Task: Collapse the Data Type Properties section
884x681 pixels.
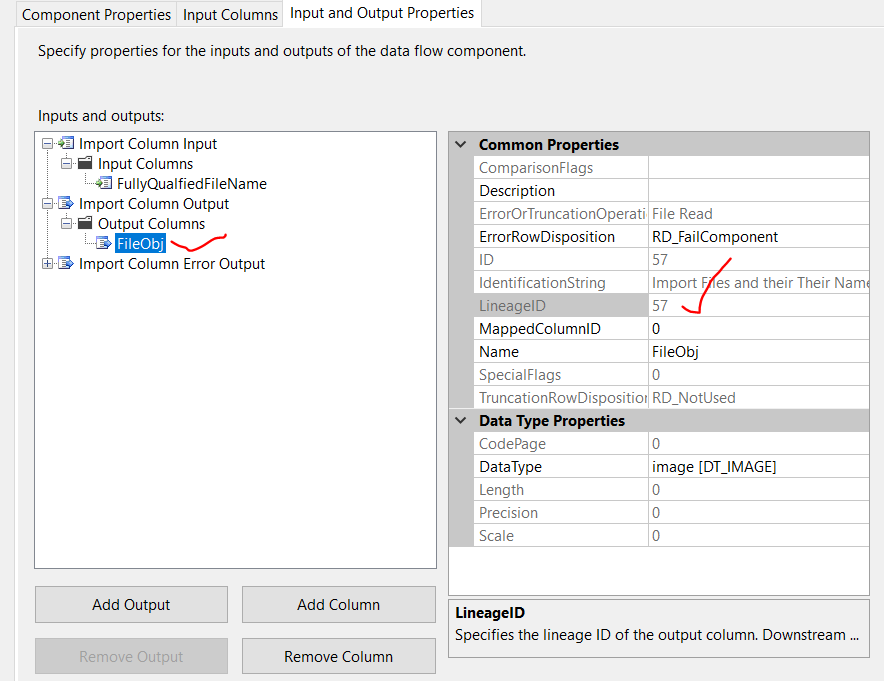Action: [459, 420]
